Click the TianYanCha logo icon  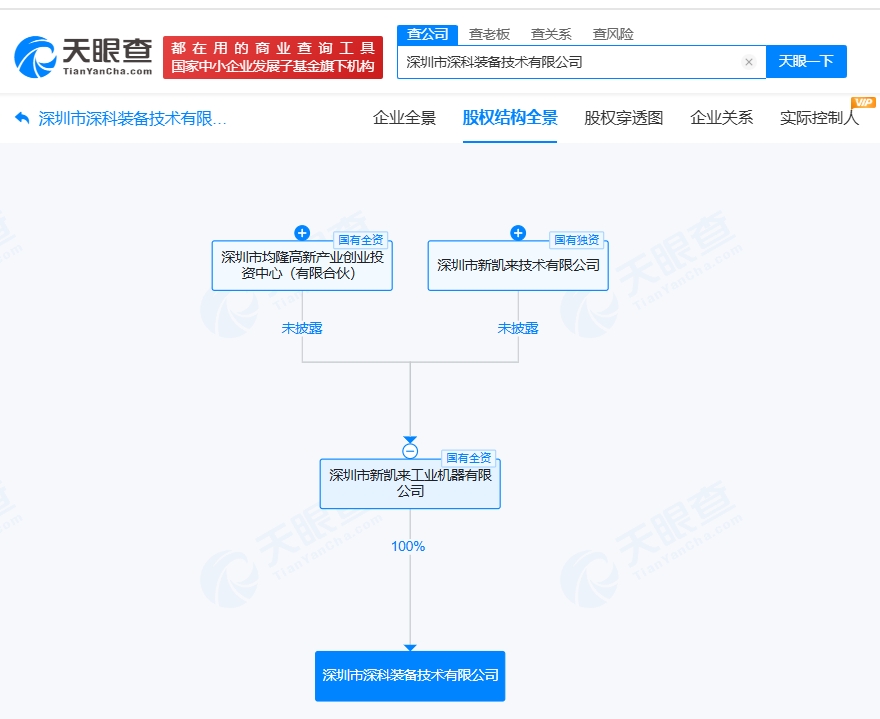36,57
